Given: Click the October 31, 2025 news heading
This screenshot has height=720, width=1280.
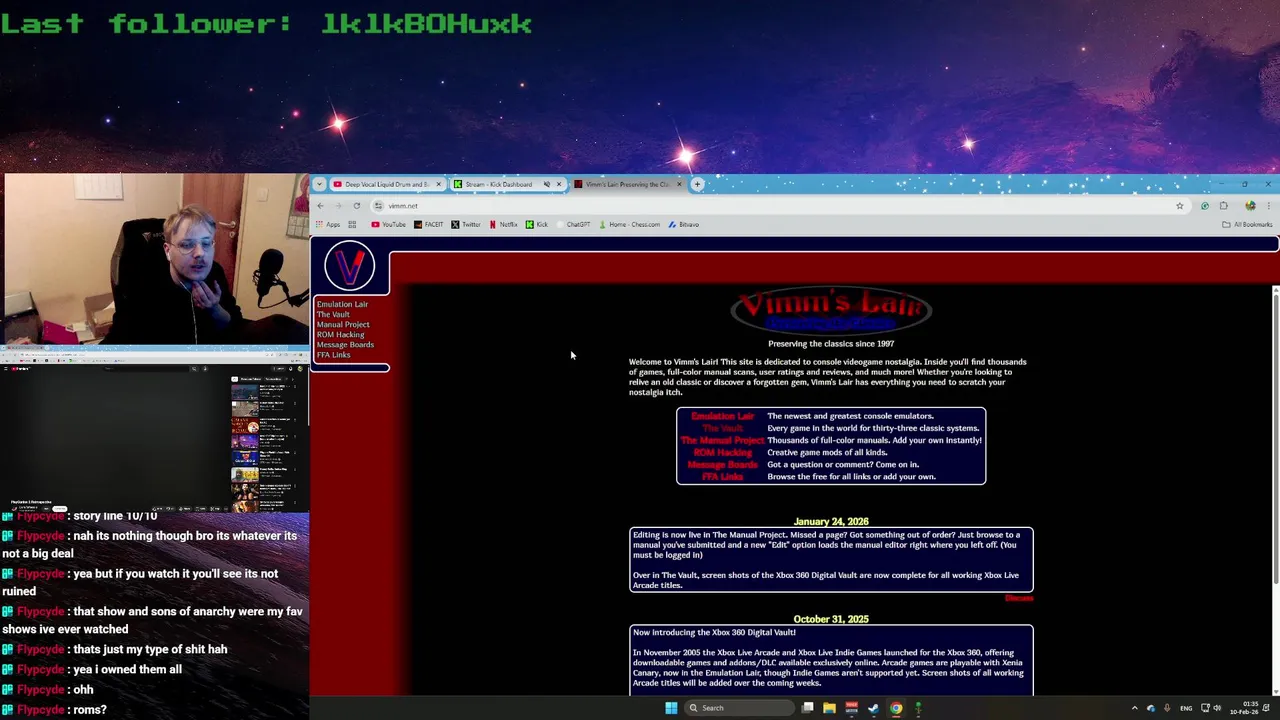Looking at the screenshot, I should (x=831, y=619).
